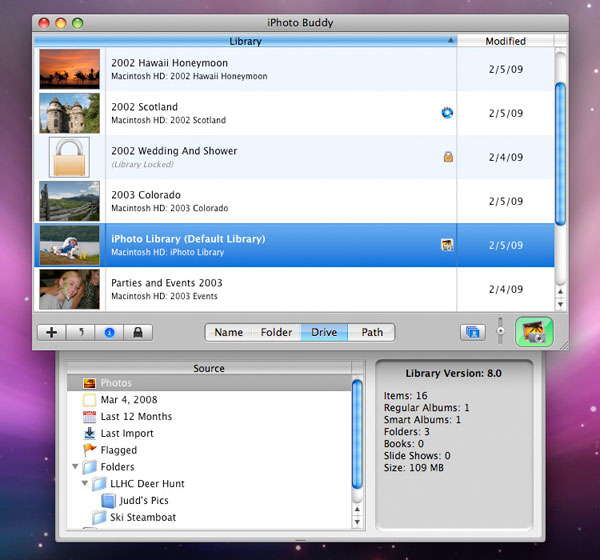Click the small lock icon on 2002 Wedding row
The width and height of the screenshot is (600, 560).
(448, 157)
